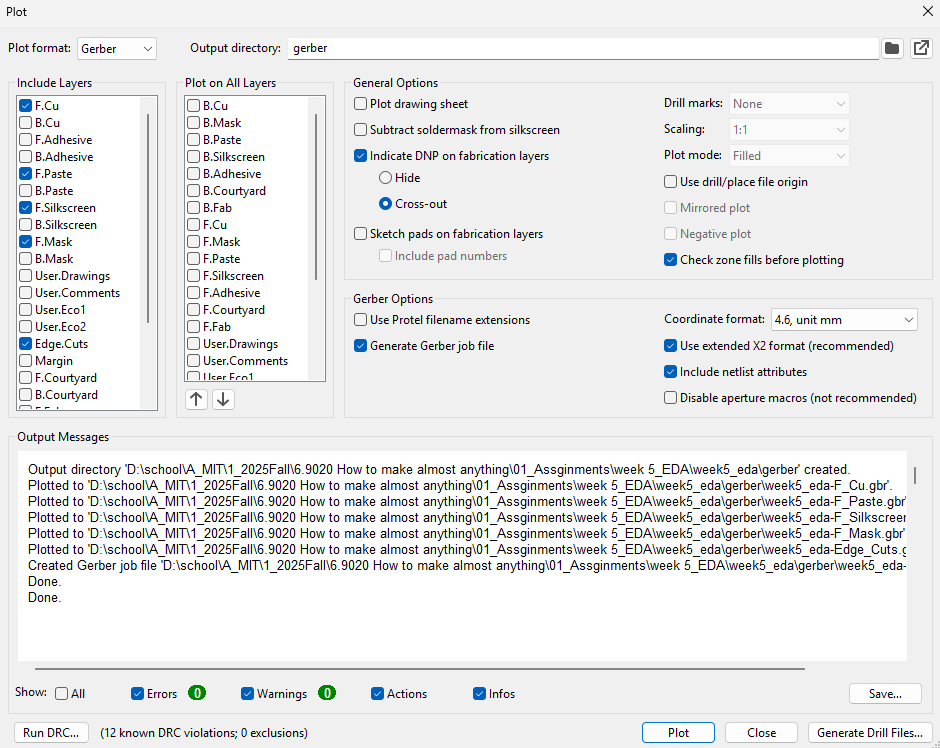
Task: Click the move layer up arrow
Action: click(x=196, y=399)
